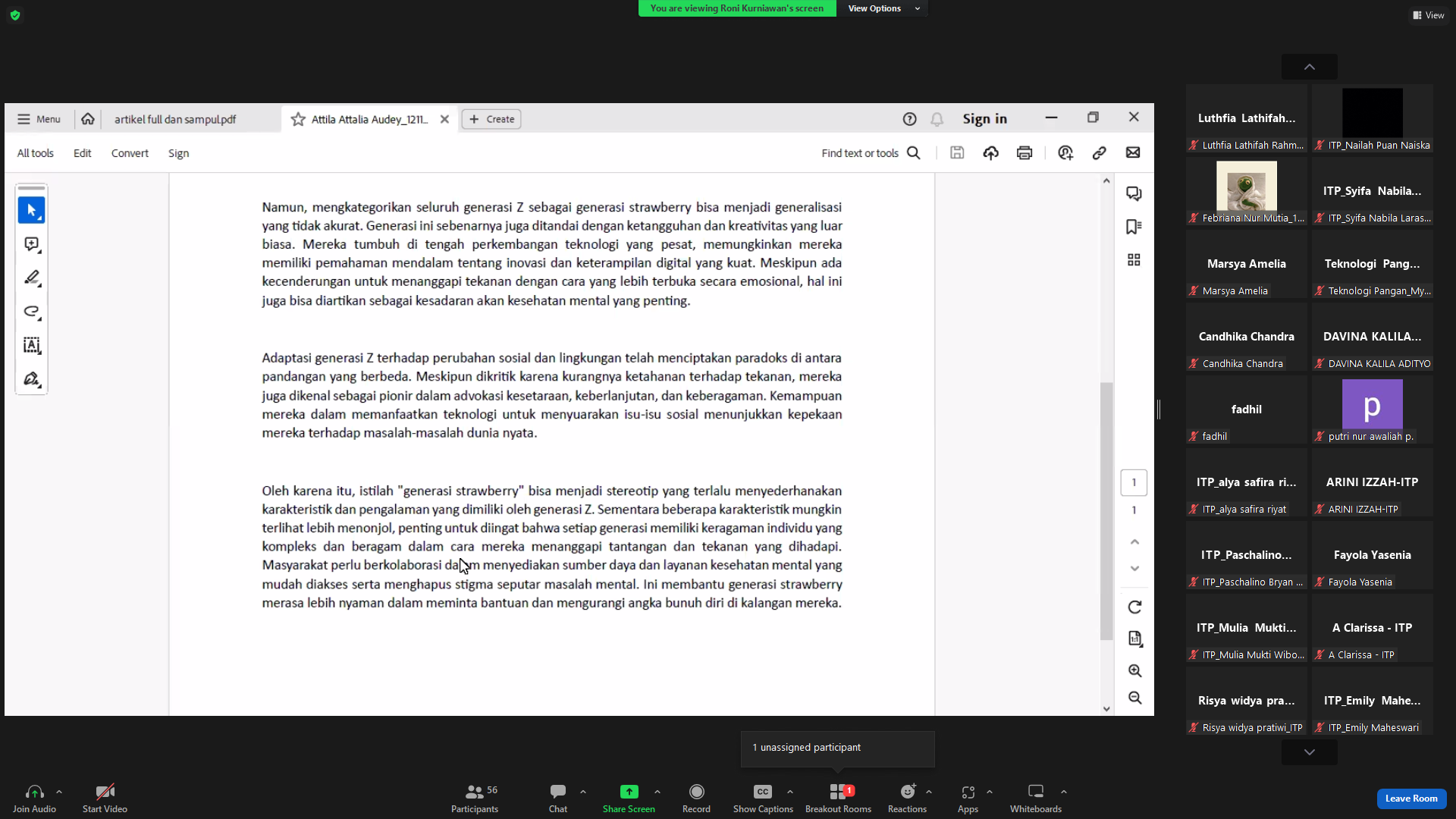Open the View Options dropdown
This screenshot has width=1456, height=819.
click(x=883, y=8)
